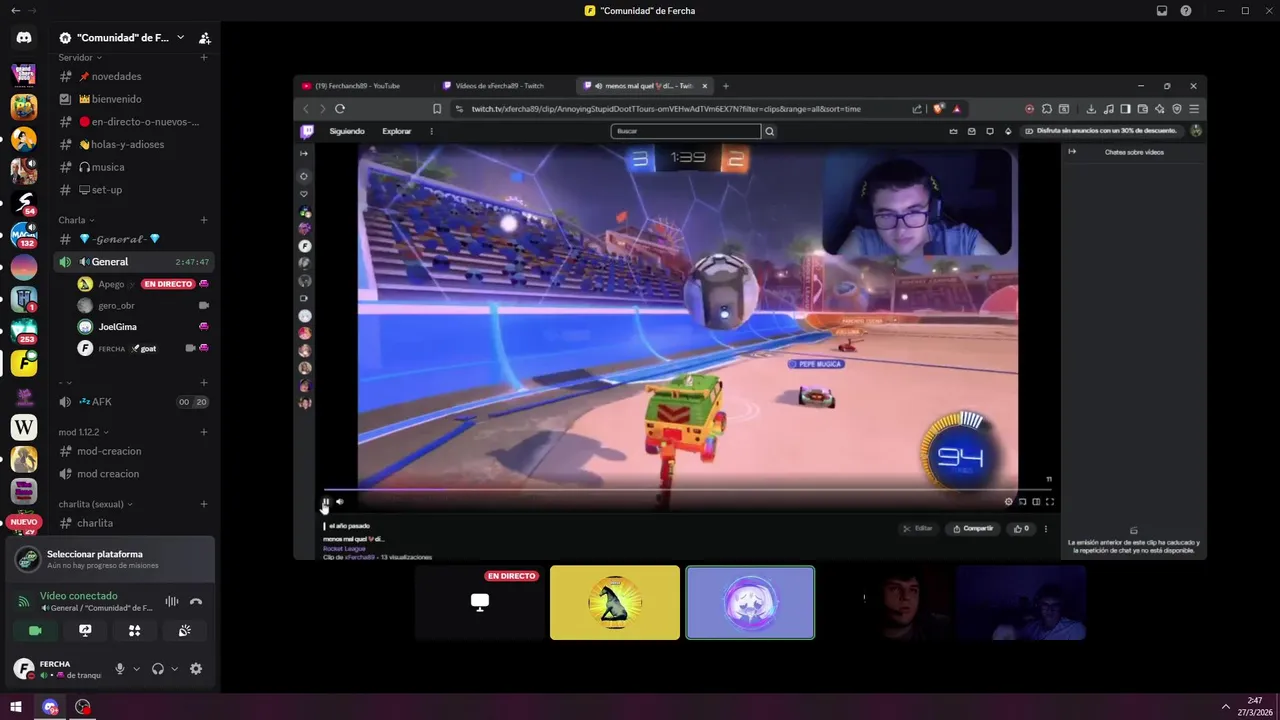1280x720 pixels.
Task: Open Twitch Siguiendo tab
Action: [x=347, y=131]
